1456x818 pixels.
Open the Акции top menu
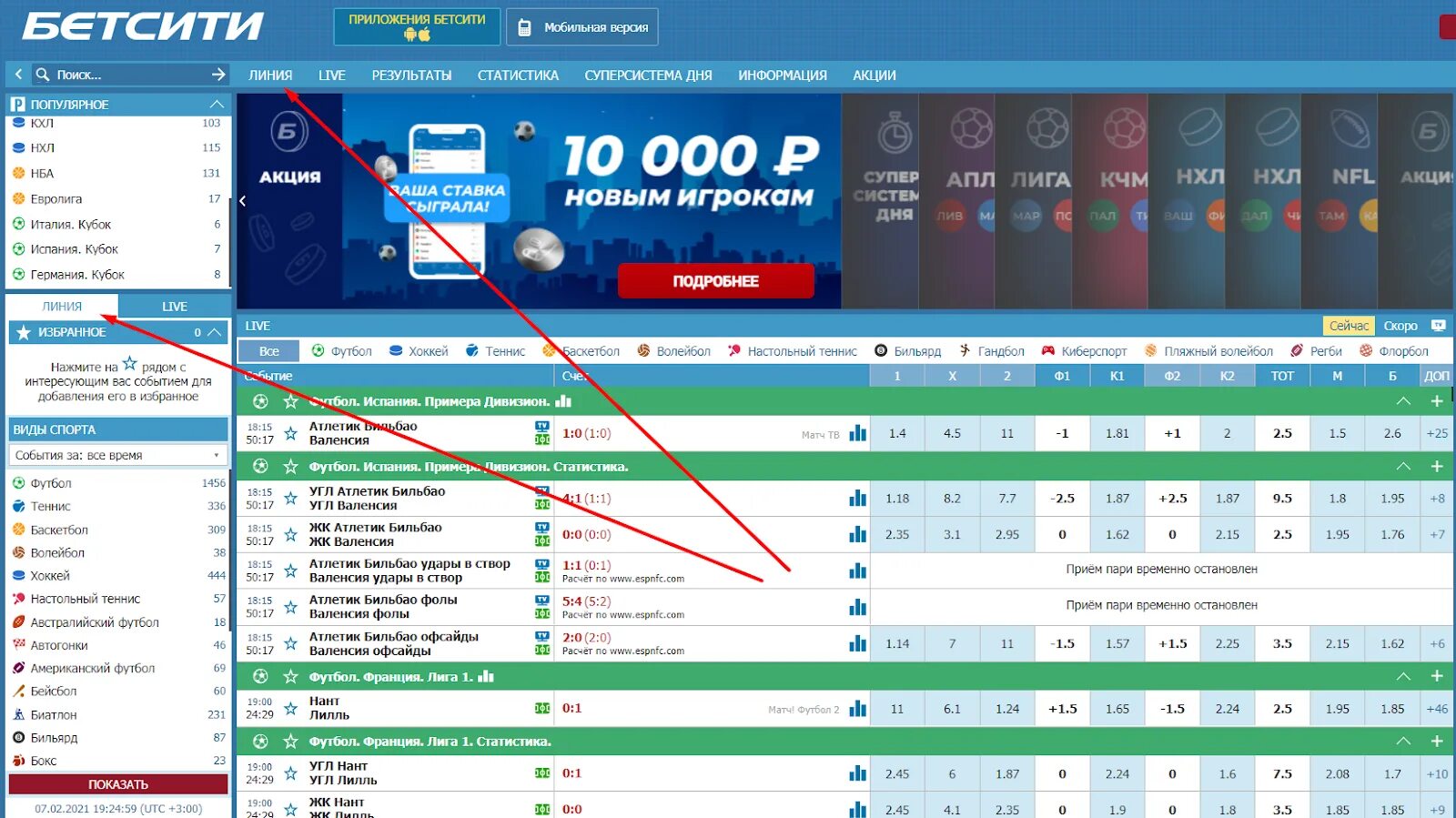[874, 76]
